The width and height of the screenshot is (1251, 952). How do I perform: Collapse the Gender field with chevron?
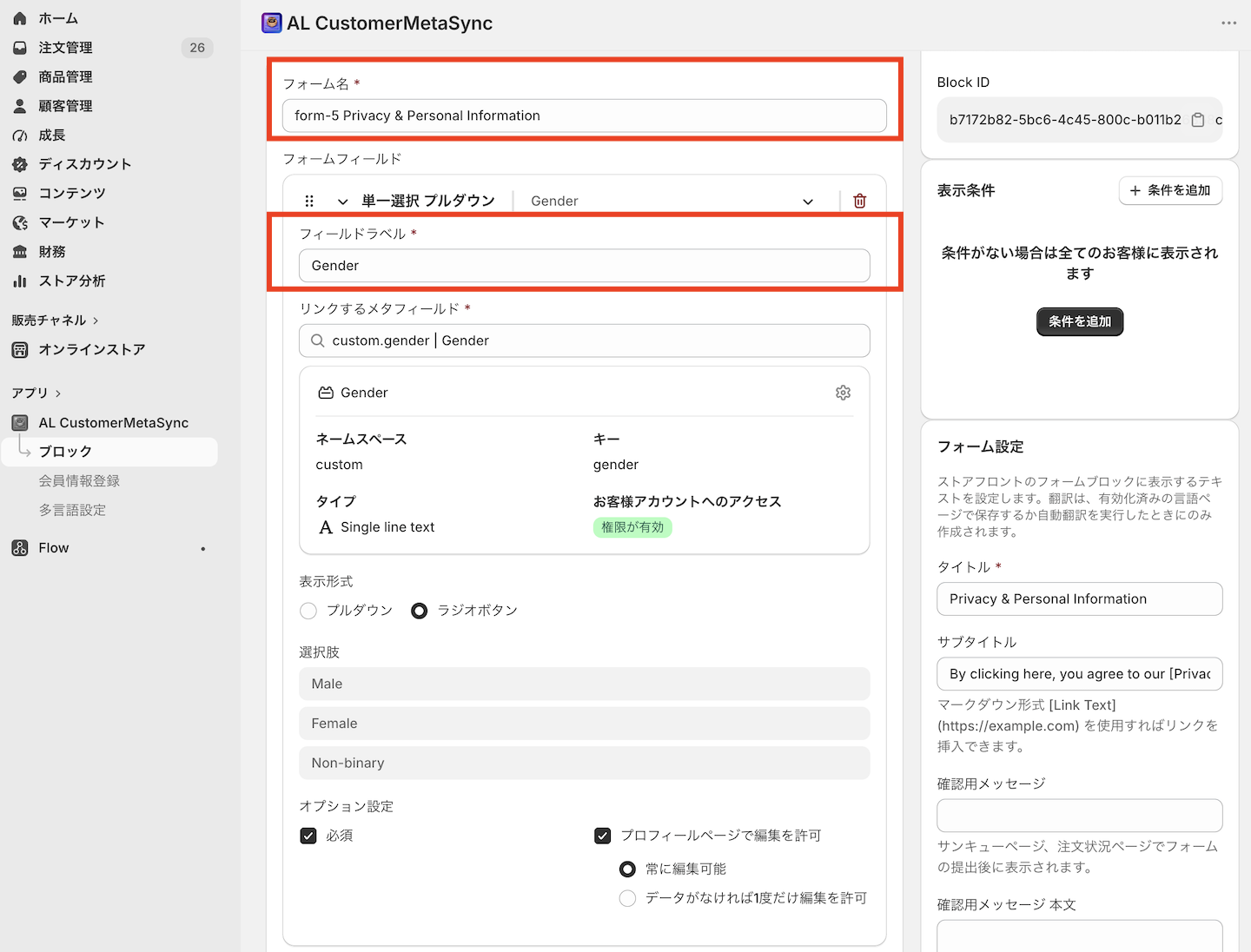point(342,201)
